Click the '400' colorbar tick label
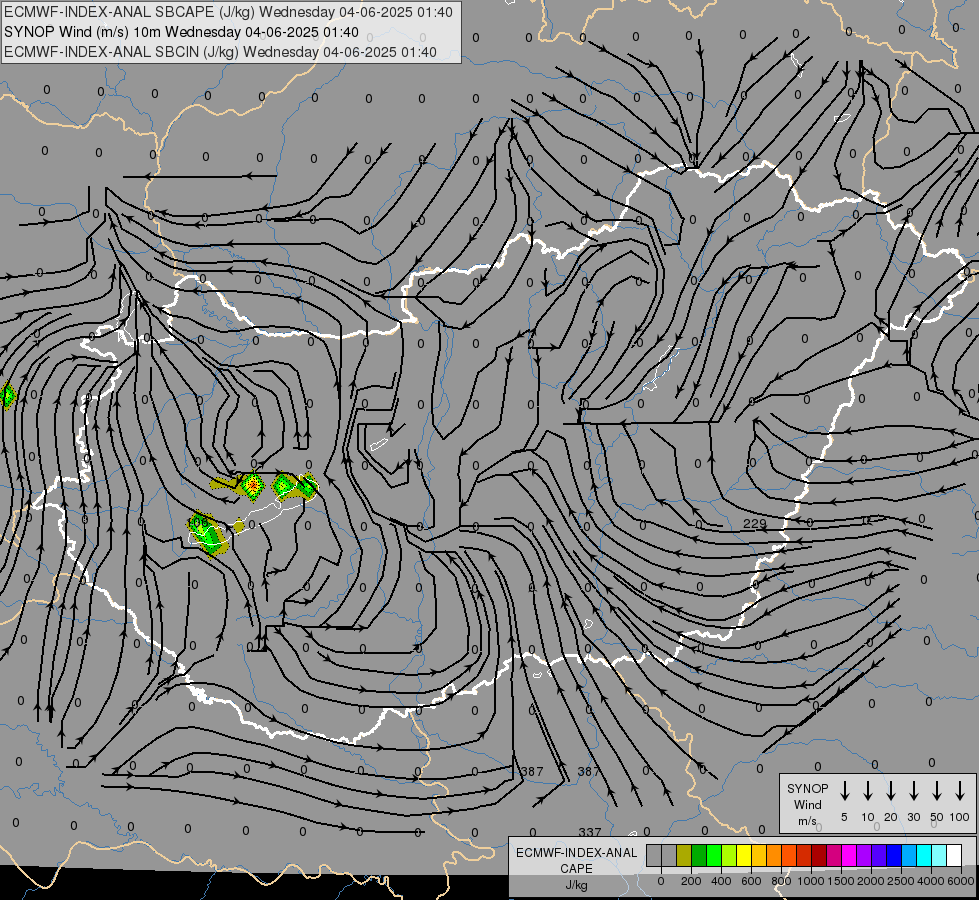This screenshot has width=979, height=900. (x=721, y=881)
